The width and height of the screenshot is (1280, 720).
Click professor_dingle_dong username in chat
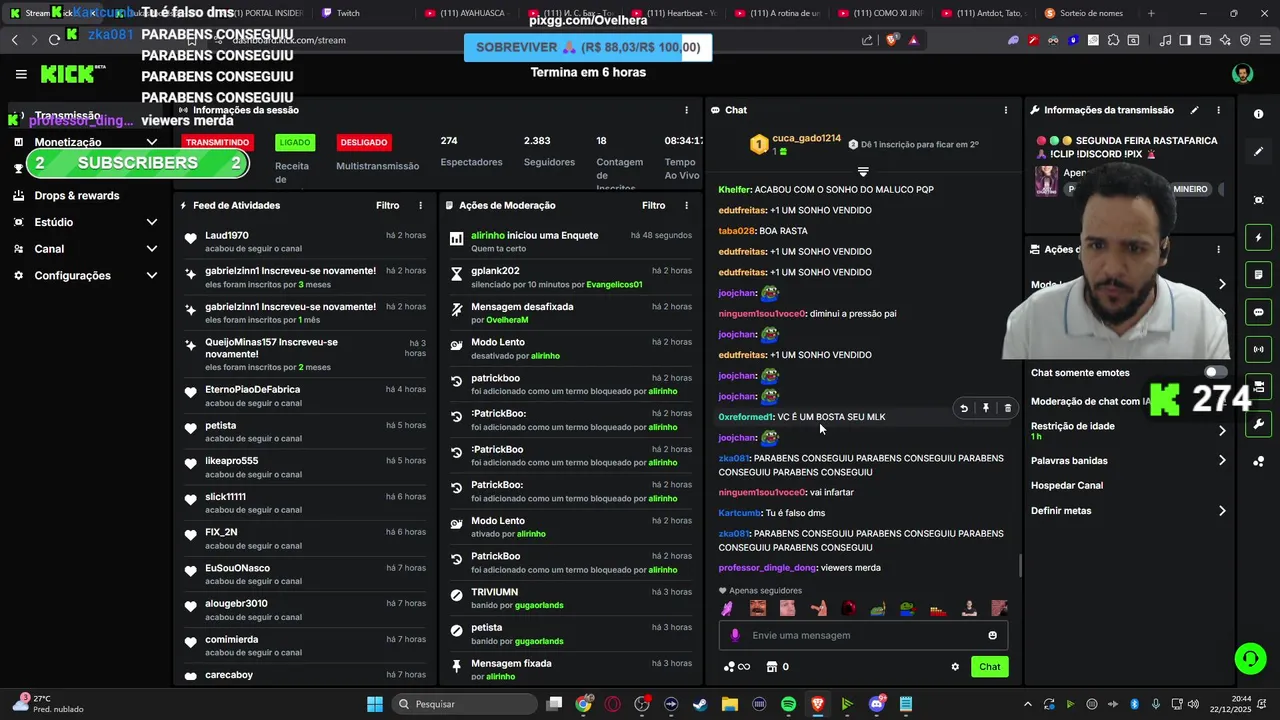click(x=767, y=568)
